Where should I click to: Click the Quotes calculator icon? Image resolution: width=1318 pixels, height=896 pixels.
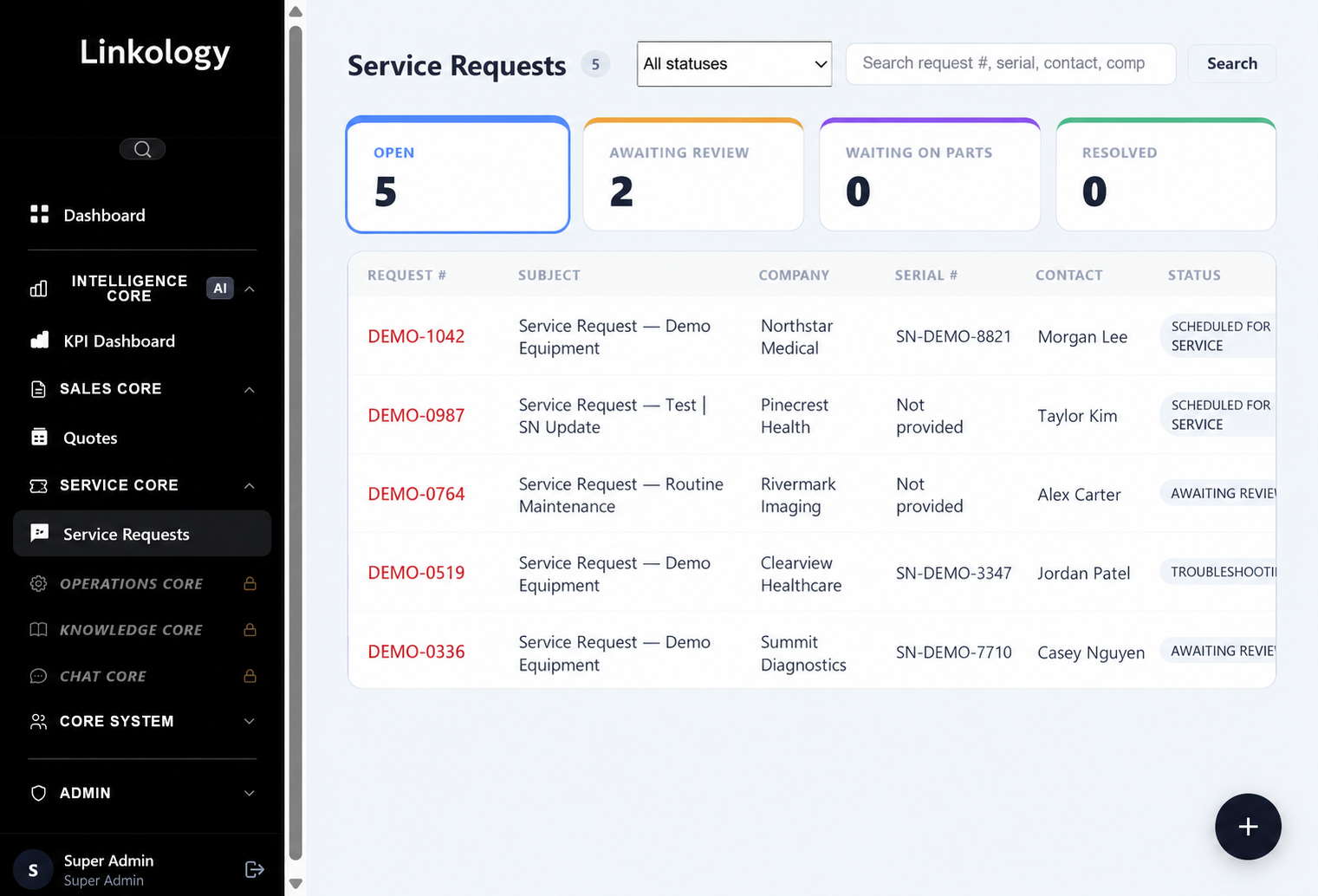pos(39,437)
